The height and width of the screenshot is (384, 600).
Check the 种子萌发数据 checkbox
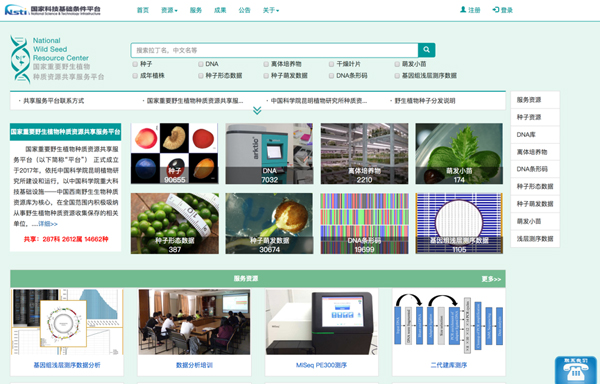click(x=266, y=76)
